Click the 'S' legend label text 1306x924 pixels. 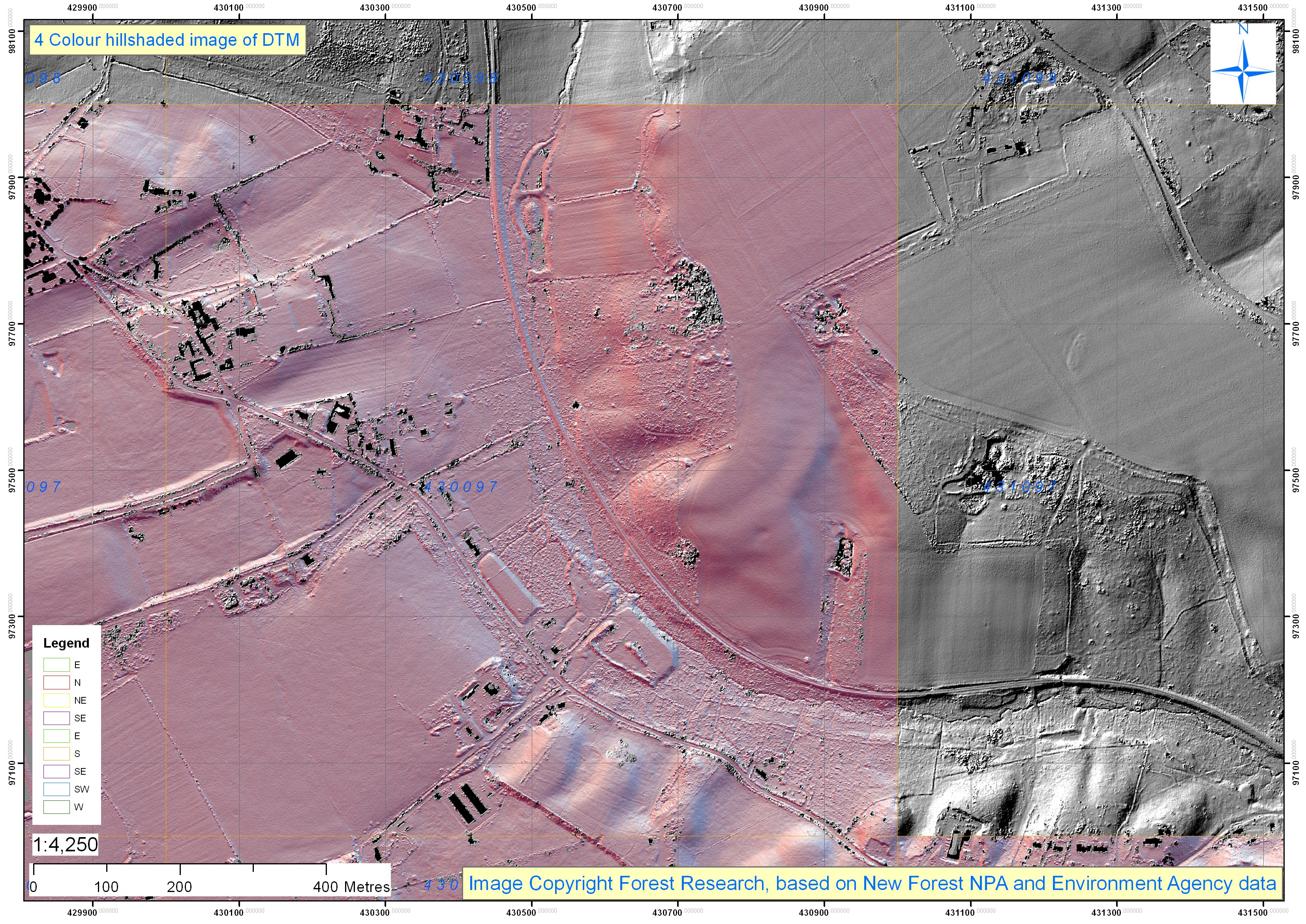pyautogui.click(x=77, y=753)
